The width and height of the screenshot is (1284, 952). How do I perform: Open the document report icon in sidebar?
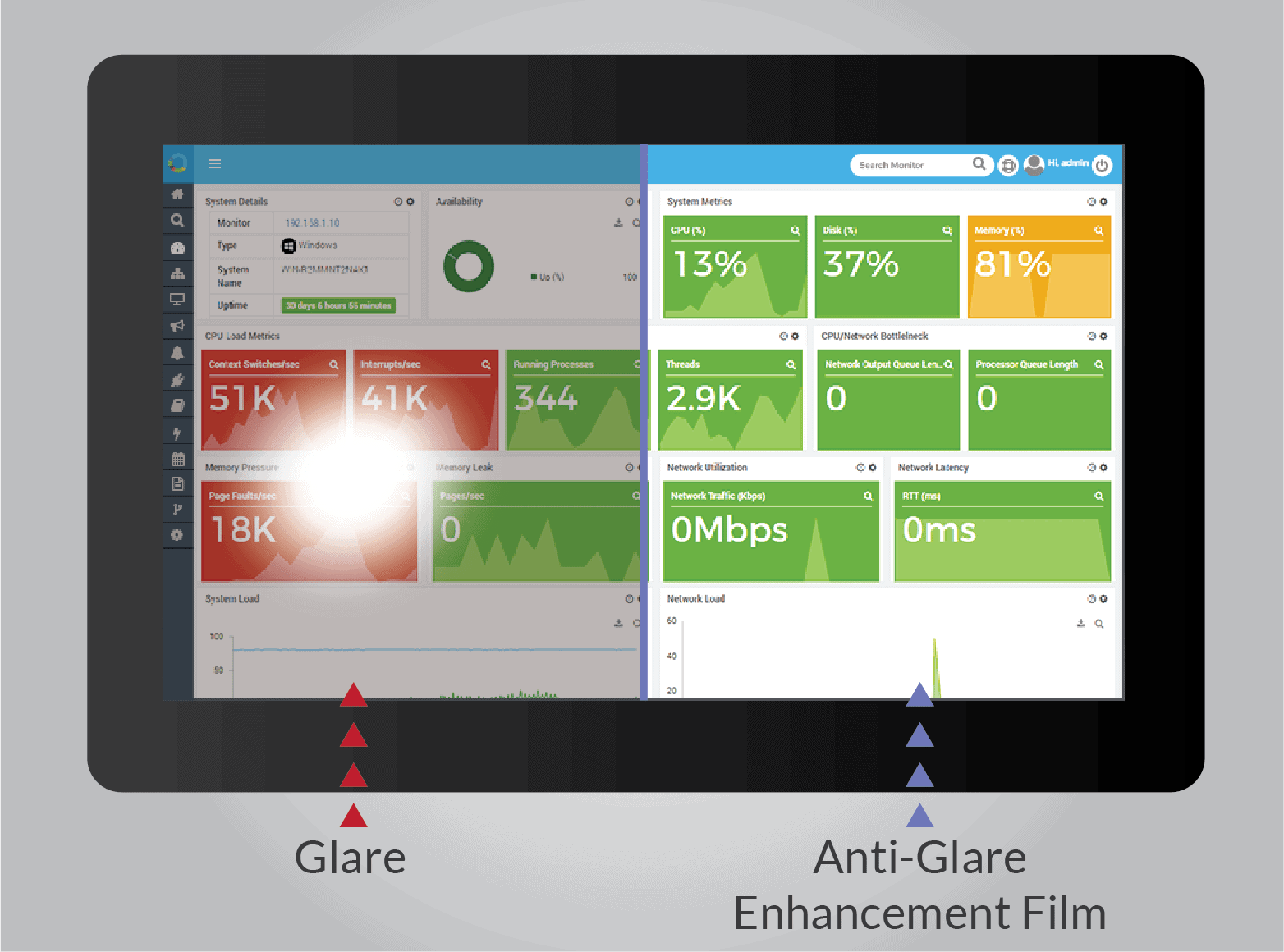[x=177, y=484]
